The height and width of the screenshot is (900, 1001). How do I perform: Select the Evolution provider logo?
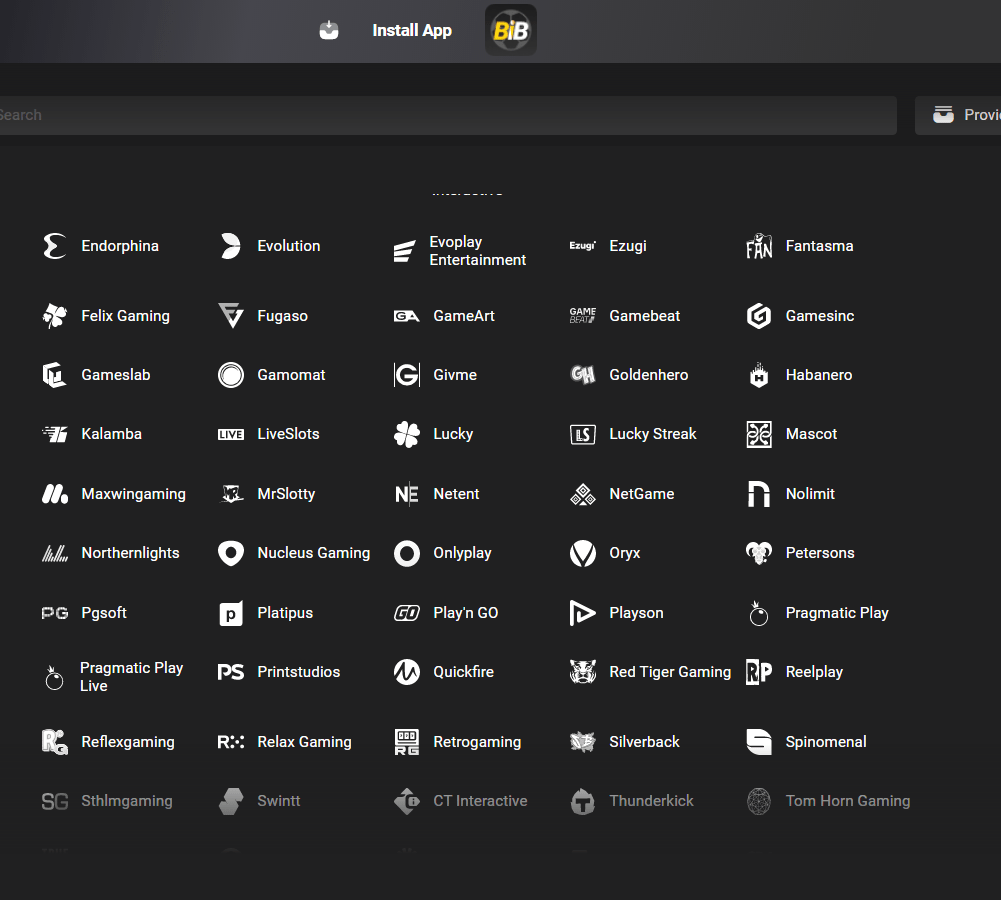[230, 246]
